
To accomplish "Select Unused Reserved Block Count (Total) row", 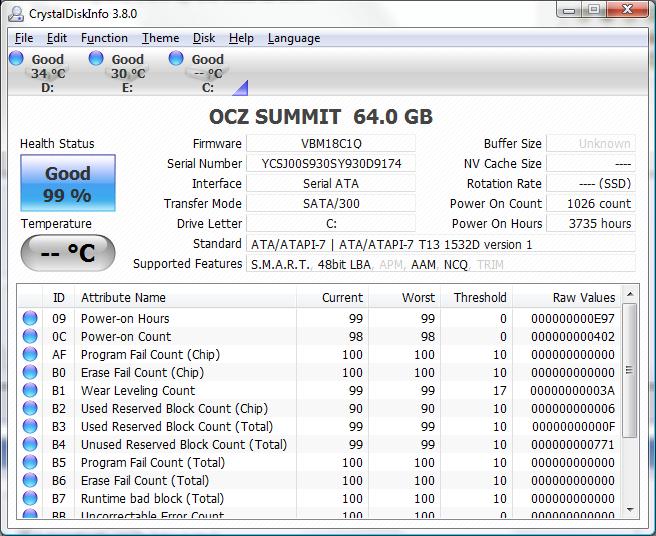I will pos(320,444).
